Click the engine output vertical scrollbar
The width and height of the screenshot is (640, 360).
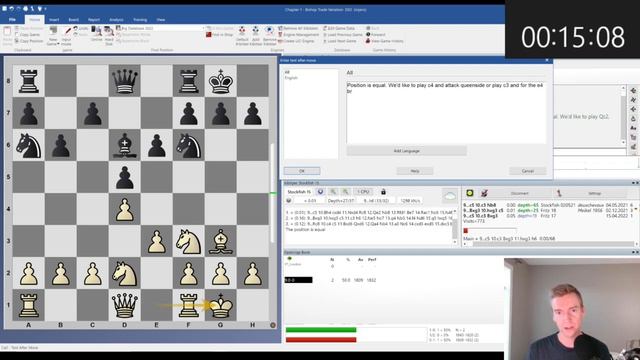point(455,226)
